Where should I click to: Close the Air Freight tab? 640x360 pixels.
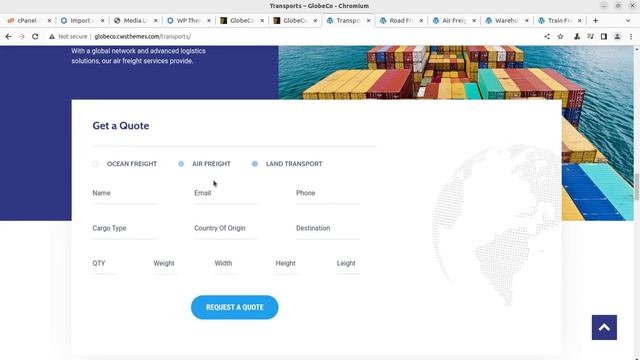pyautogui.click(x=474, y=20)
